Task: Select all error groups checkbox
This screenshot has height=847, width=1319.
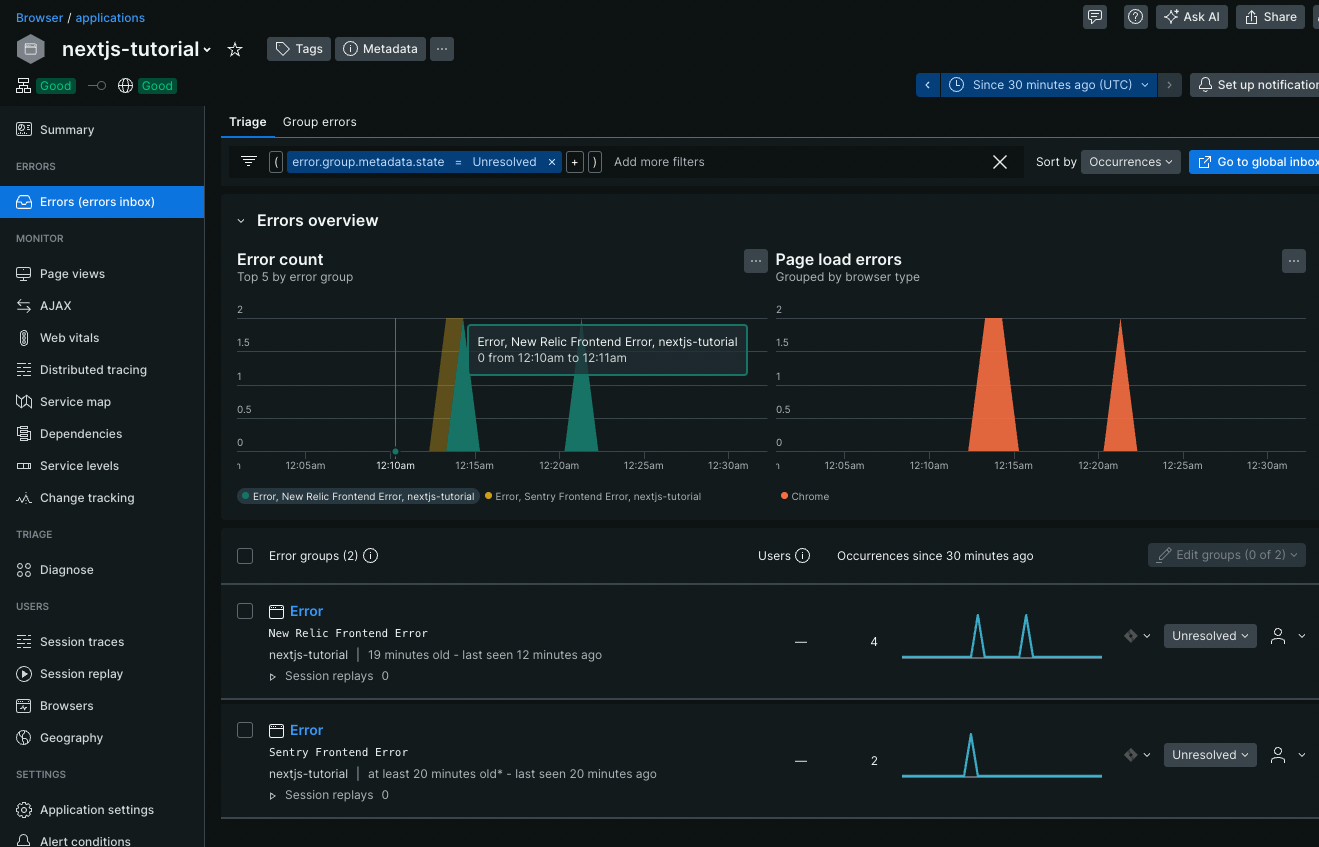Action: click(x=245, y=556)
